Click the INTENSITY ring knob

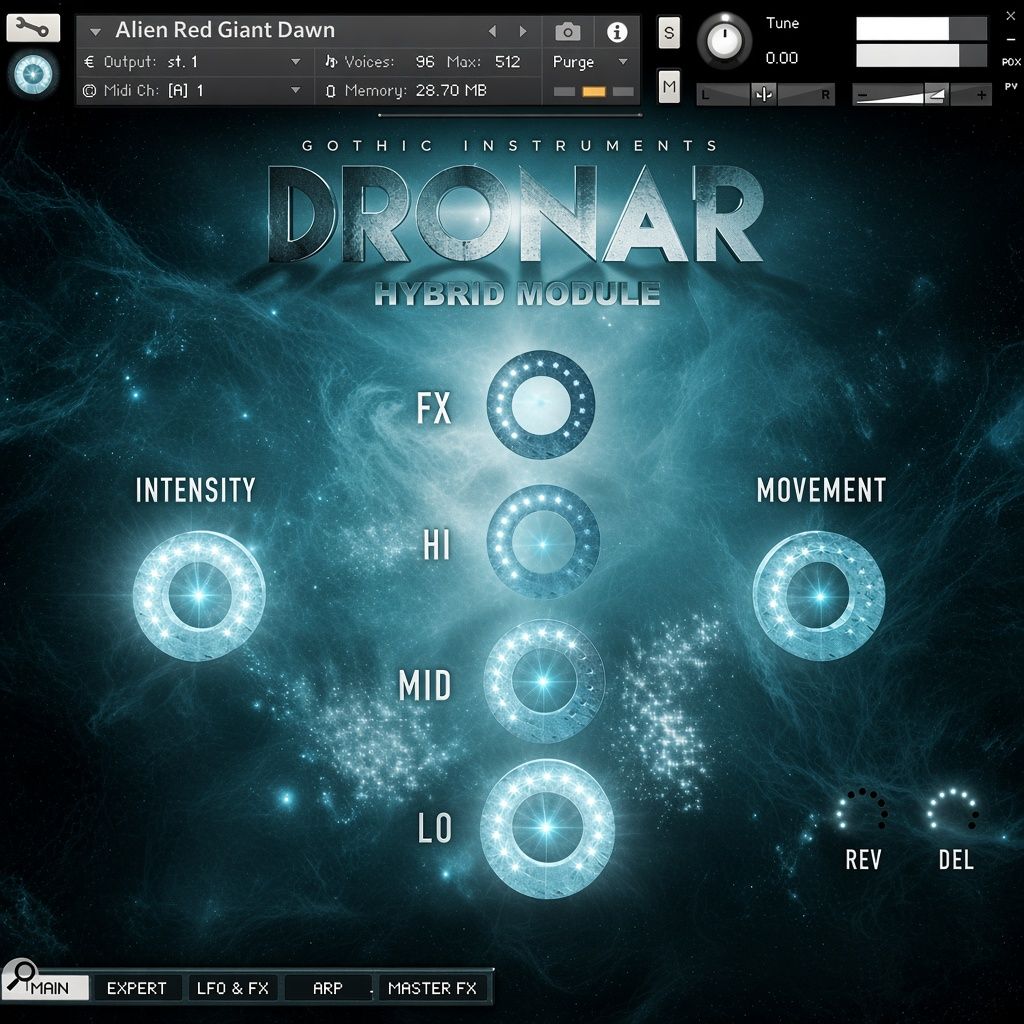[x=199, y=596]
